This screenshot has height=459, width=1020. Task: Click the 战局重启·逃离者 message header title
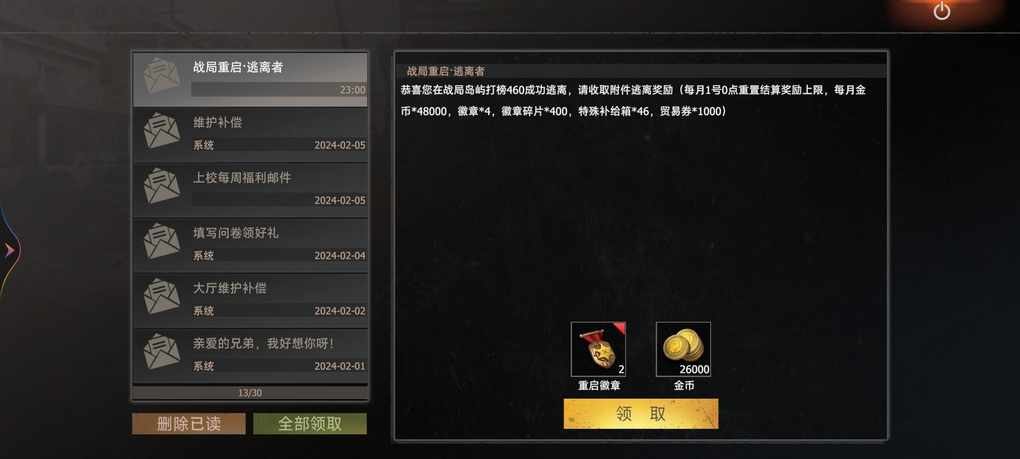(x=446, y=71)
